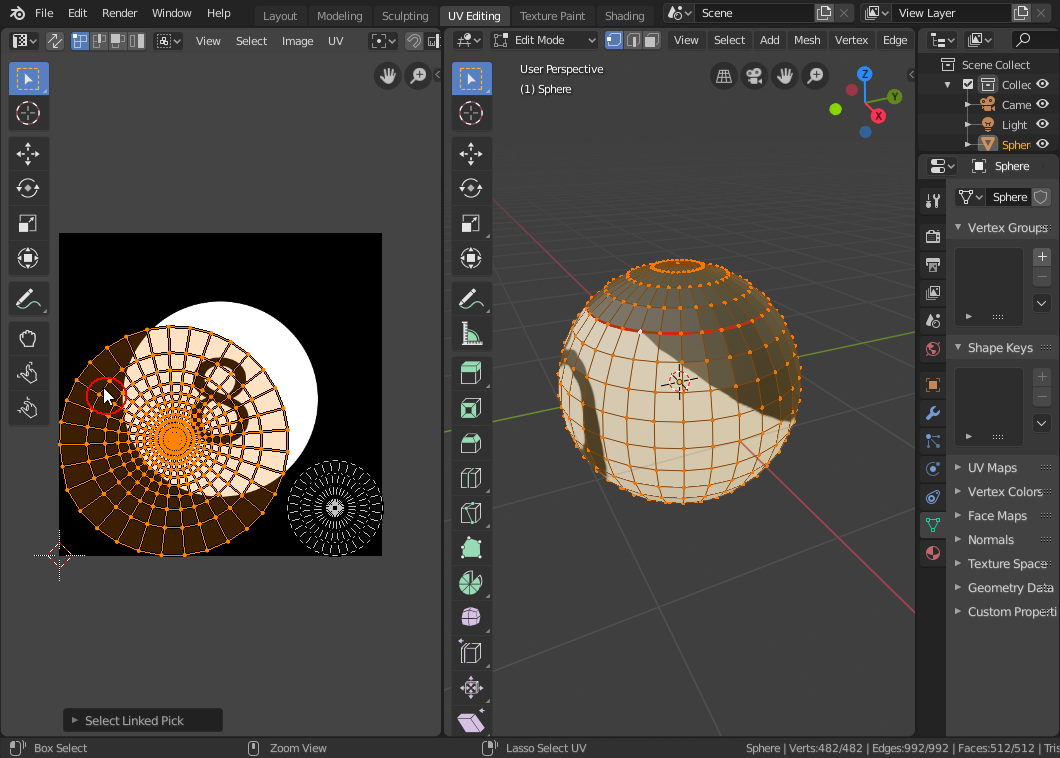This screenshot has width=1060, height=758.
Task: Activate the Smooth vertices tool
Action: click(x=471, y=617)
